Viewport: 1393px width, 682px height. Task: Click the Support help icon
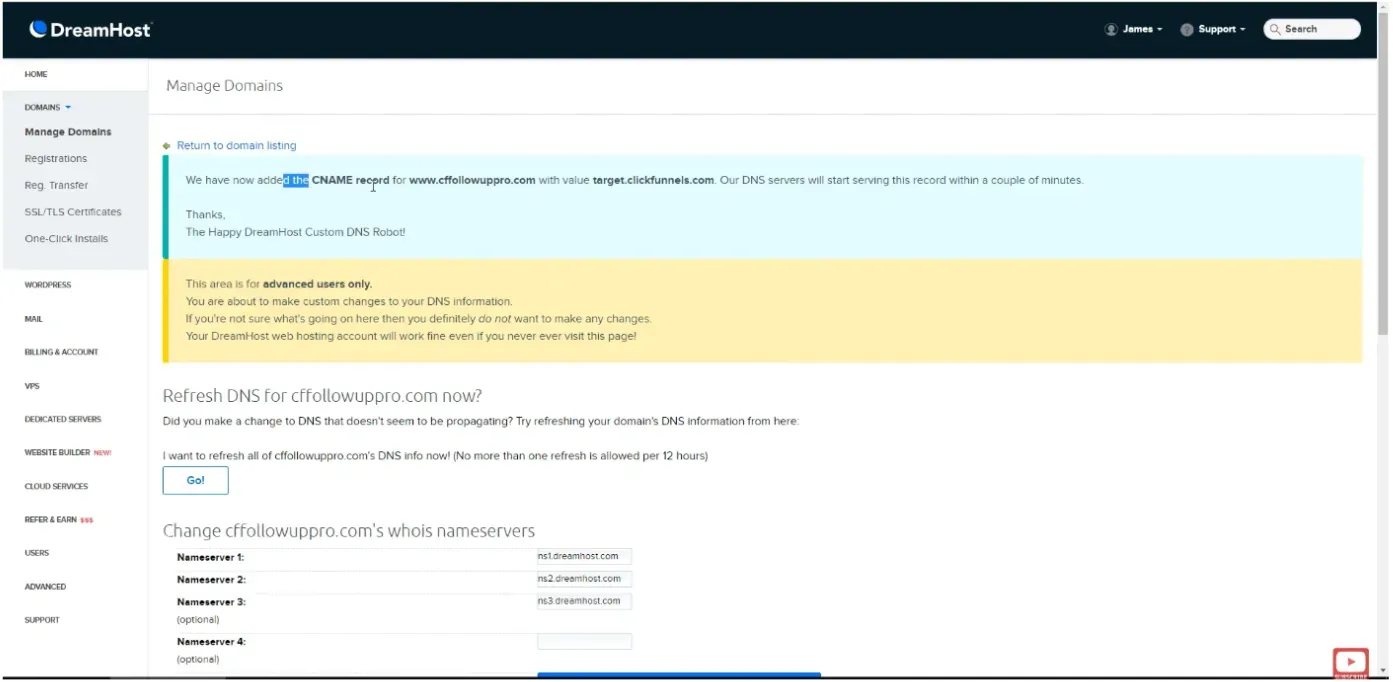point(1187,30)
